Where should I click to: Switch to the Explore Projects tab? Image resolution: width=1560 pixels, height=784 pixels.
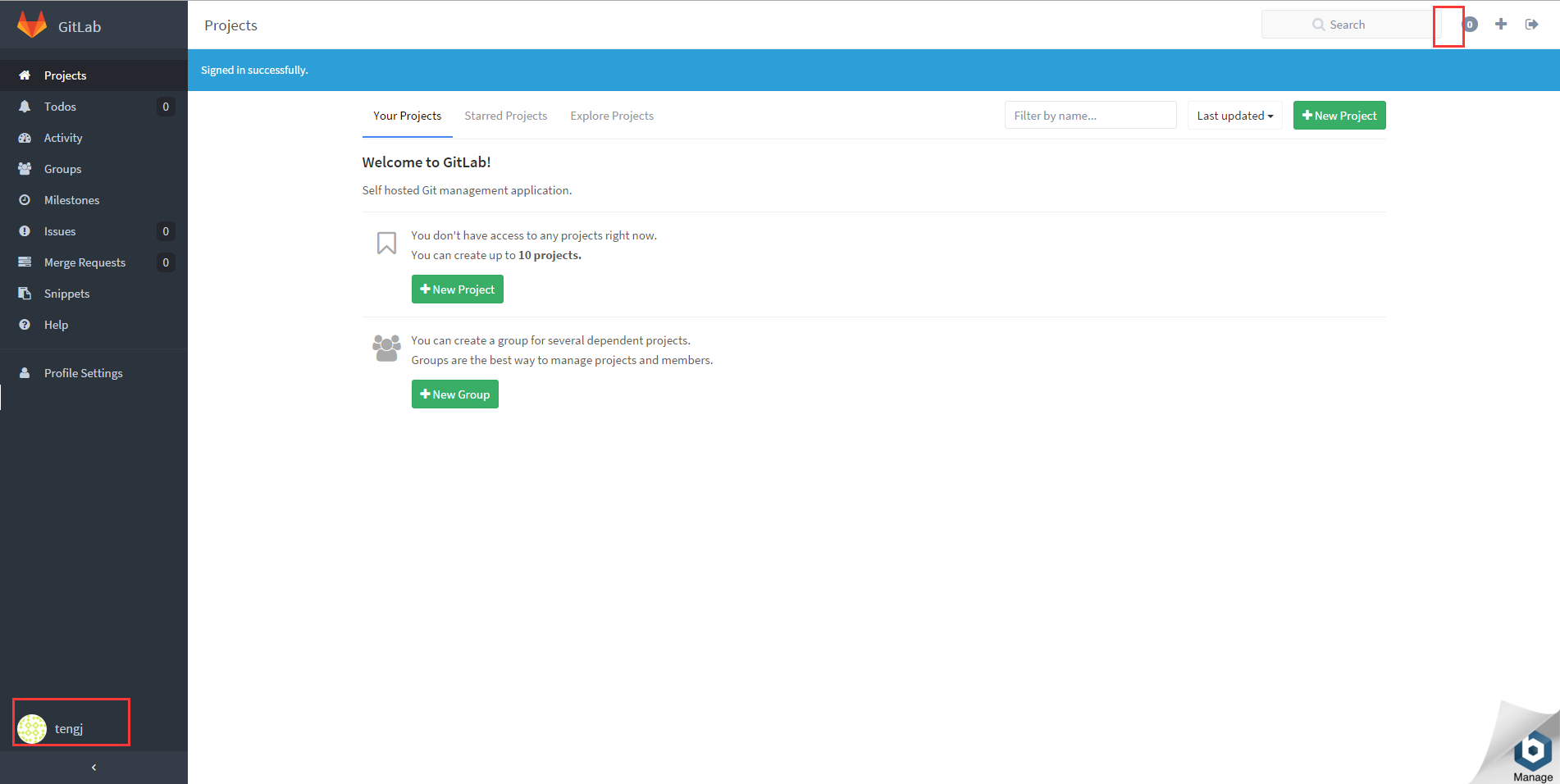612,116
